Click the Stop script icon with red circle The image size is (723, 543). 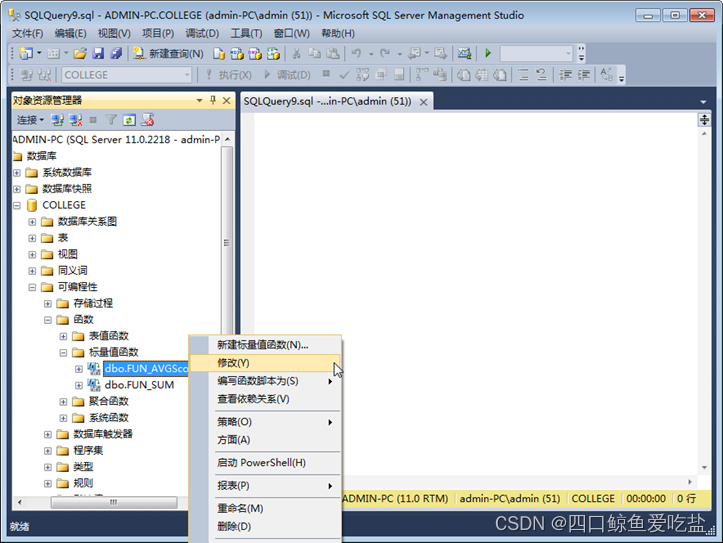tap(148, 120)
